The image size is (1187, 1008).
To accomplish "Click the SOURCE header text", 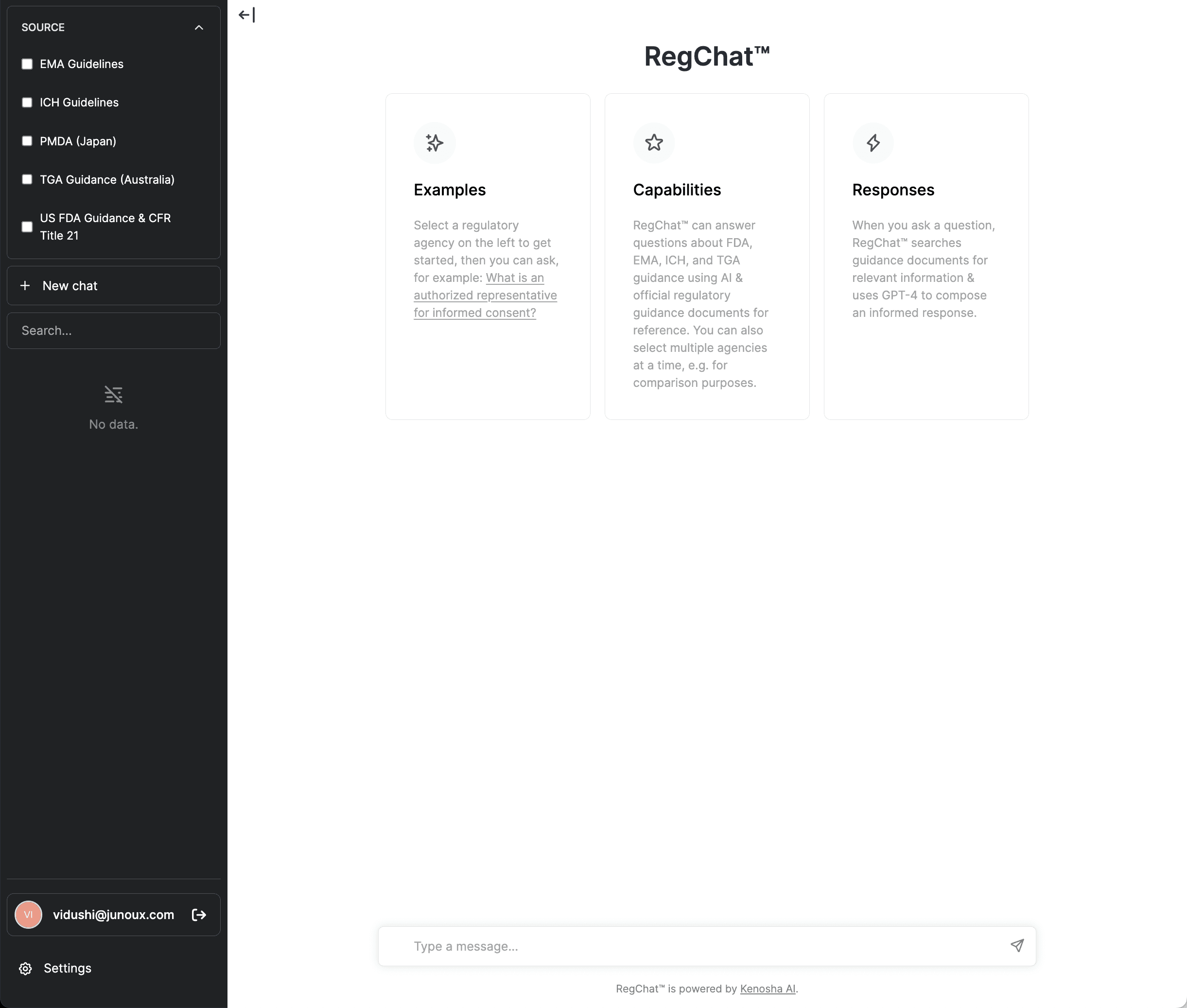I will tap(43, 27).
